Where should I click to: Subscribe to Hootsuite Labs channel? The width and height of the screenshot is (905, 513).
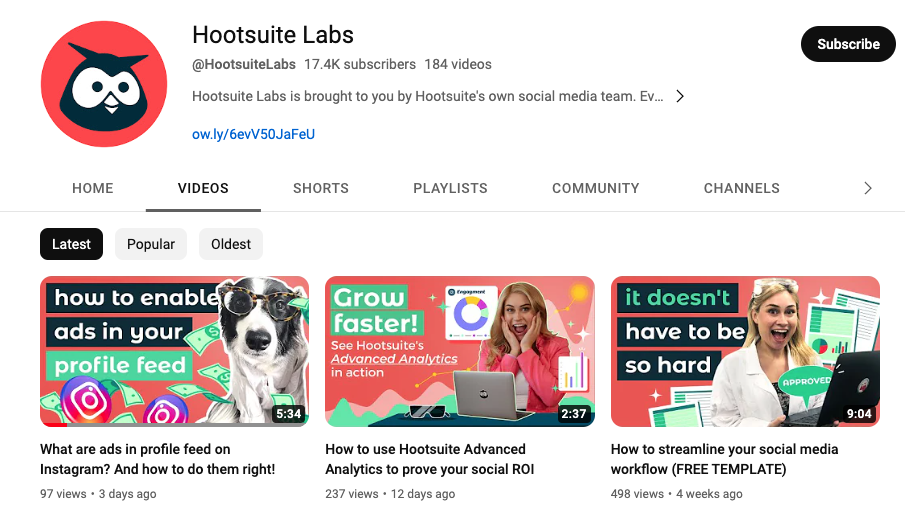click(847, 44)
